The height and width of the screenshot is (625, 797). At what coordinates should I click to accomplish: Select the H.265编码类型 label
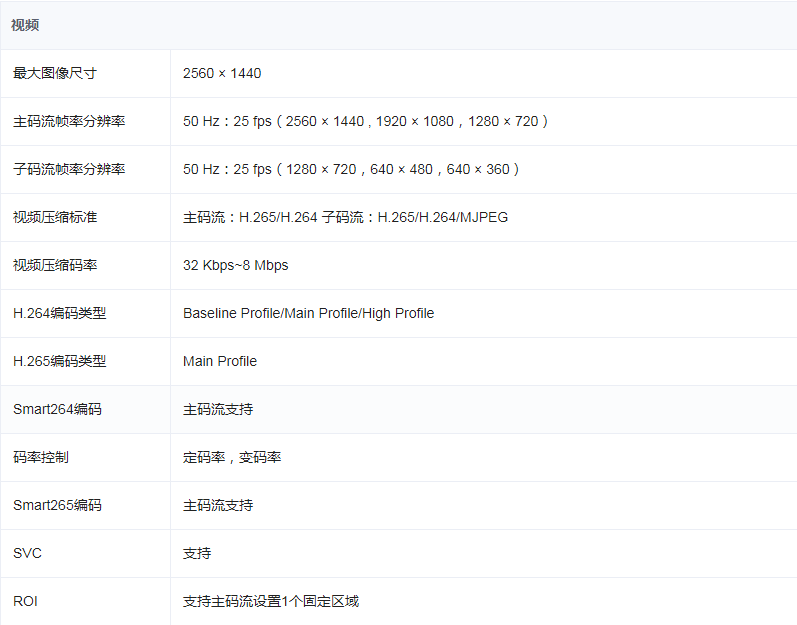[59, 361]
